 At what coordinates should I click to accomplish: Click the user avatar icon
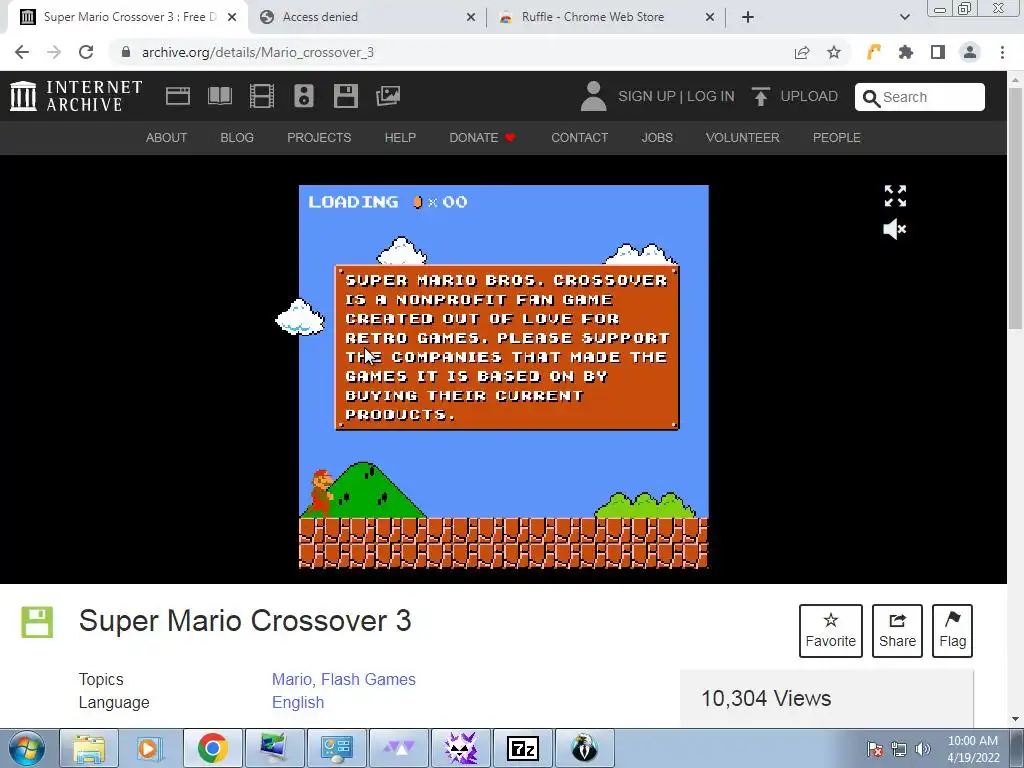(593, 96)
